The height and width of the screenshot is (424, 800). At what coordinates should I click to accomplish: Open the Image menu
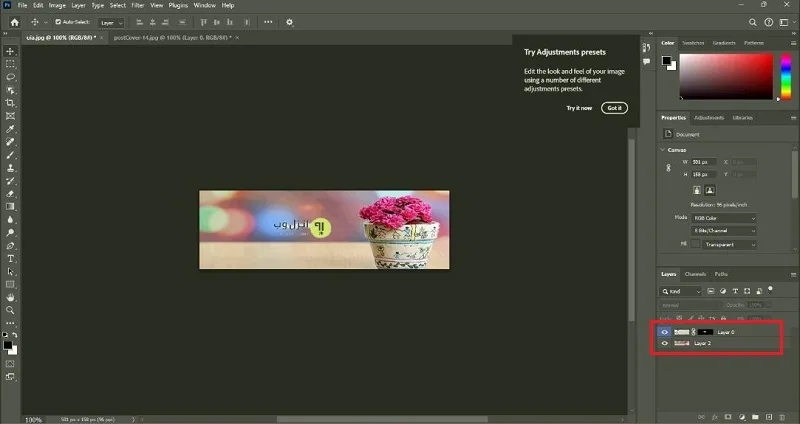57,6
